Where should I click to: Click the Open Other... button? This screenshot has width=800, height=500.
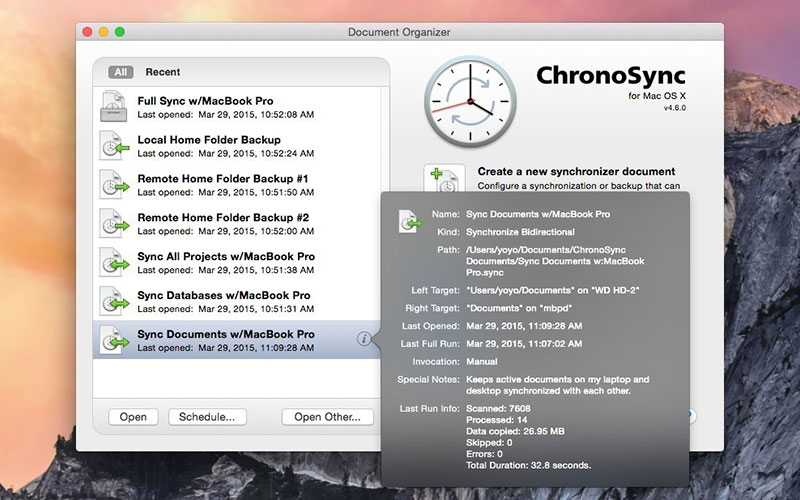click(x=328, y=417)
